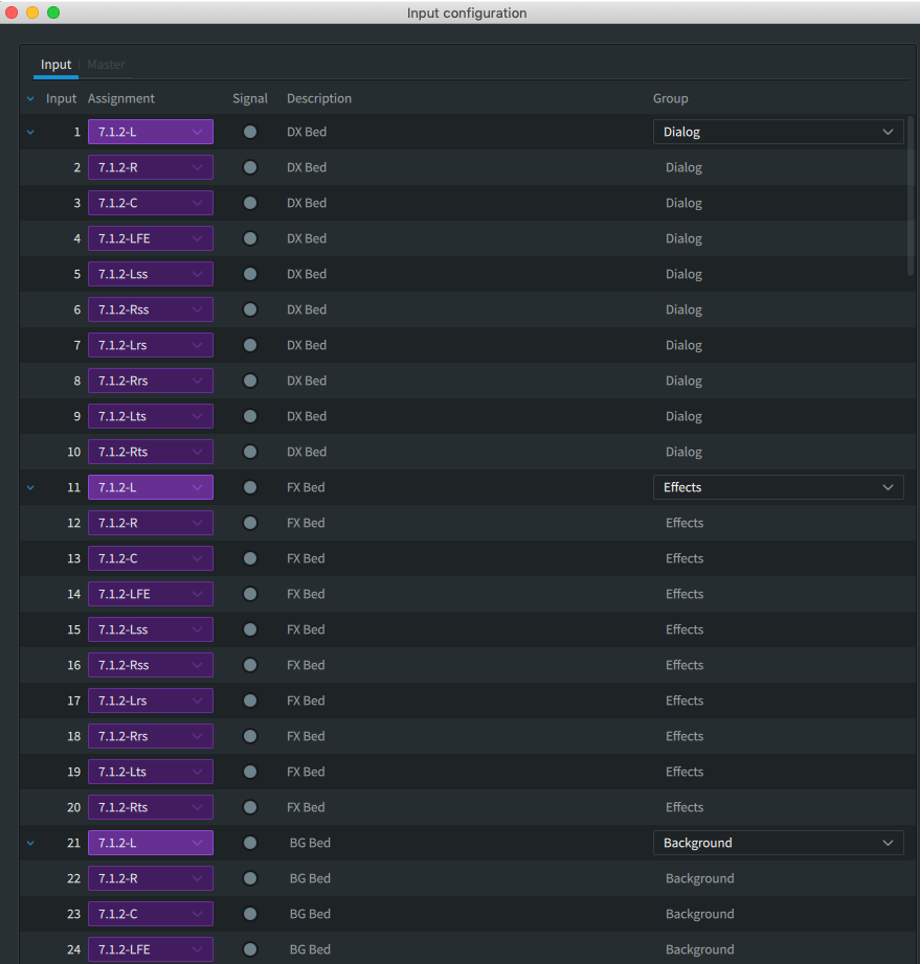Click the signal indicator for input 9
The height and width of the screenshot is (964, 921).
coord(250,417)
